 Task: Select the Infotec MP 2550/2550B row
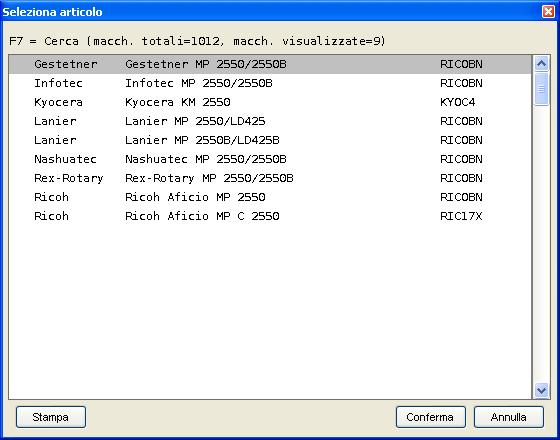(270, 83)
